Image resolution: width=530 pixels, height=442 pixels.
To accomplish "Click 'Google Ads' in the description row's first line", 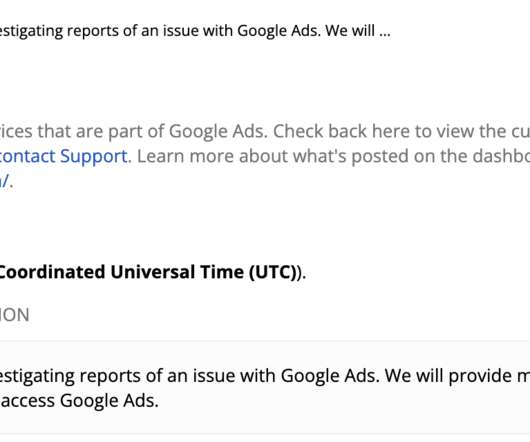I will click(x=328, y=376).
